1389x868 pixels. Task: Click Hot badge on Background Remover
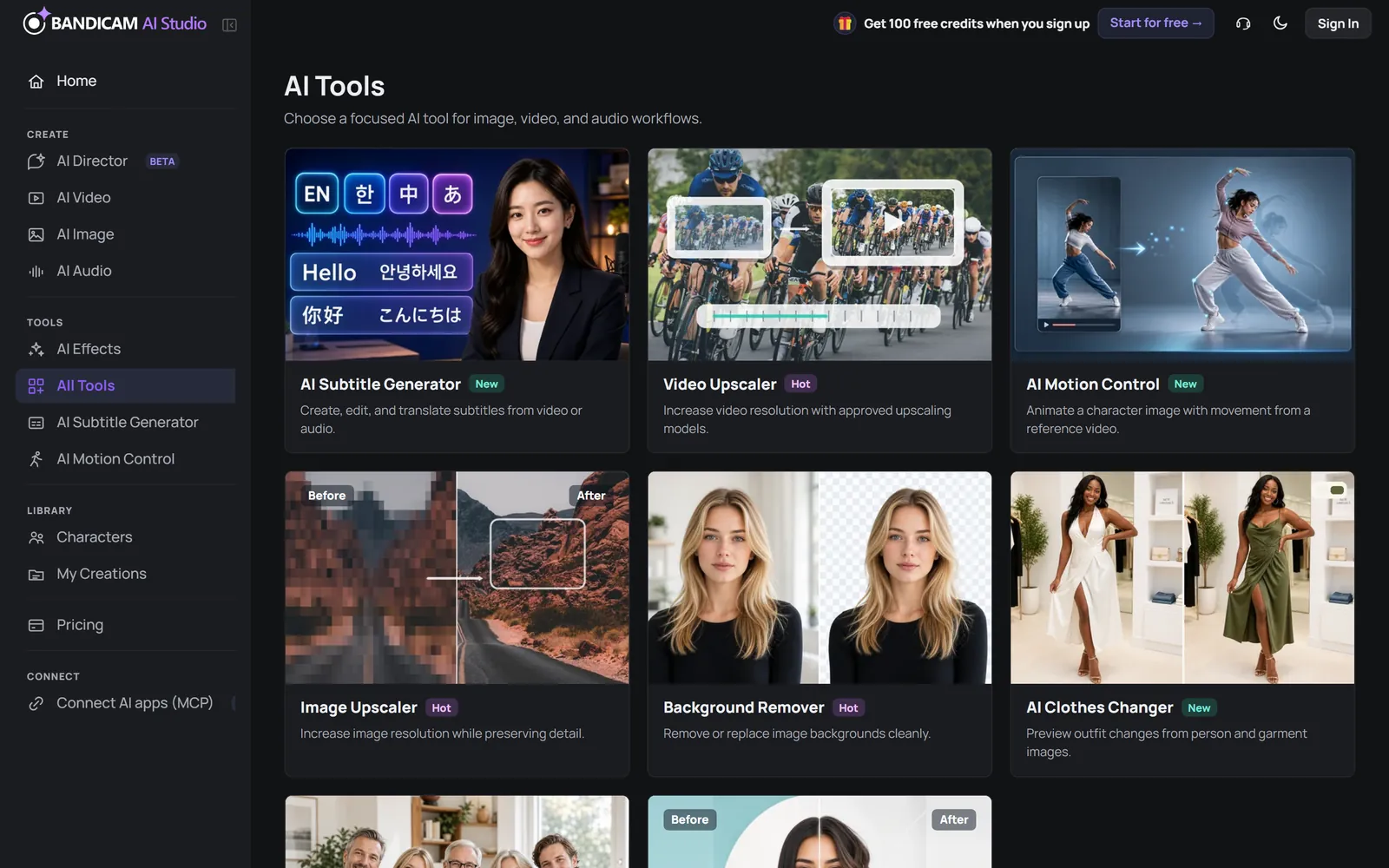848,708
